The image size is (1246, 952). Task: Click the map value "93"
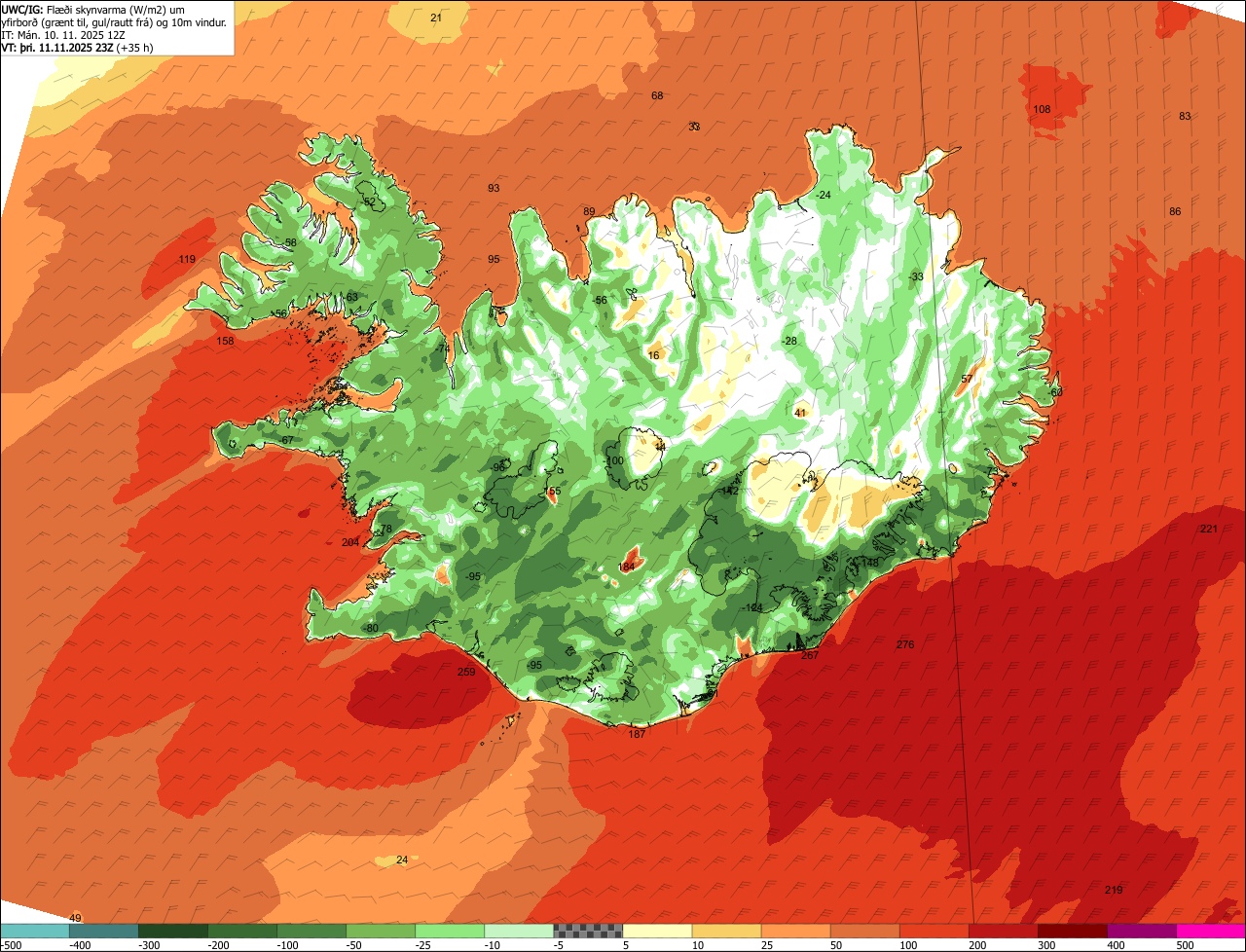(x=494, y=188)
